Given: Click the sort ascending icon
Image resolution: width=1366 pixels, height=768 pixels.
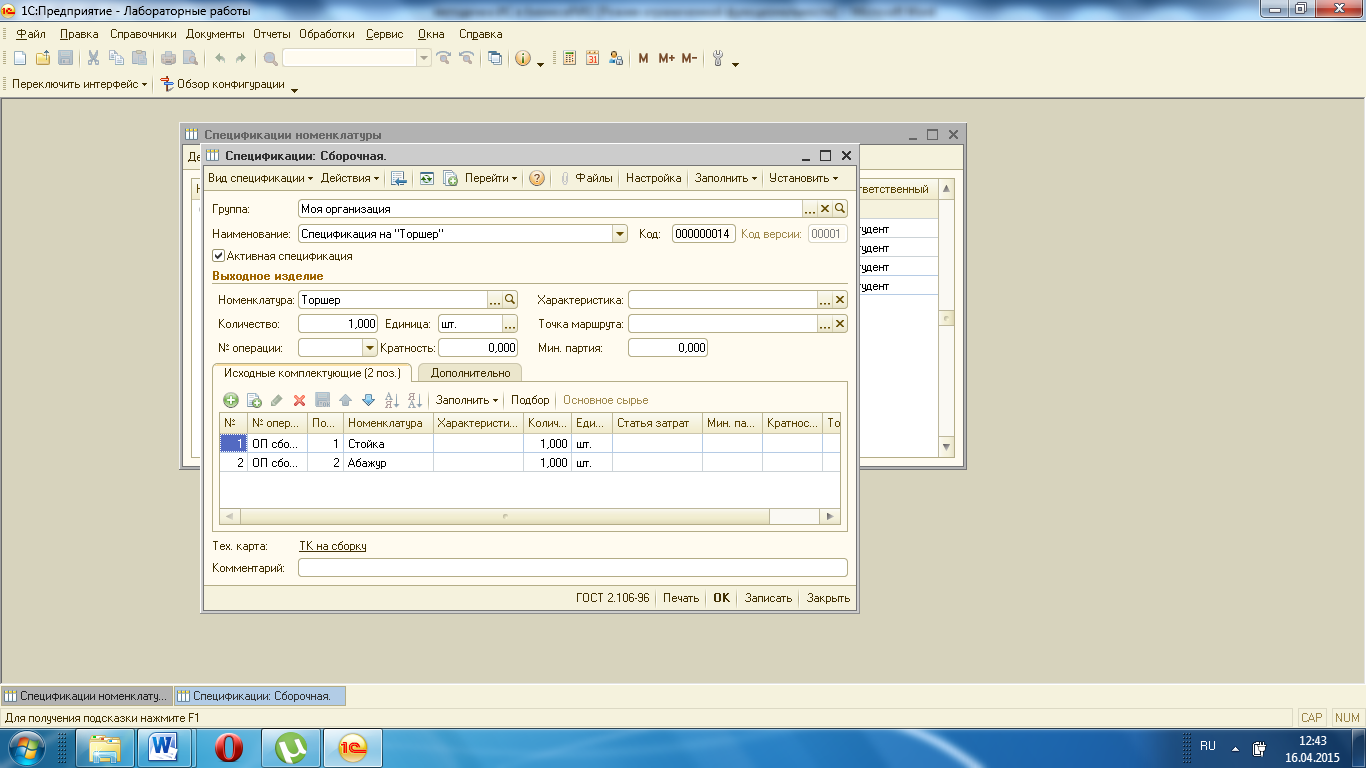Looking at the screenshot, I should pyautogui.click(x=392, y=400).
